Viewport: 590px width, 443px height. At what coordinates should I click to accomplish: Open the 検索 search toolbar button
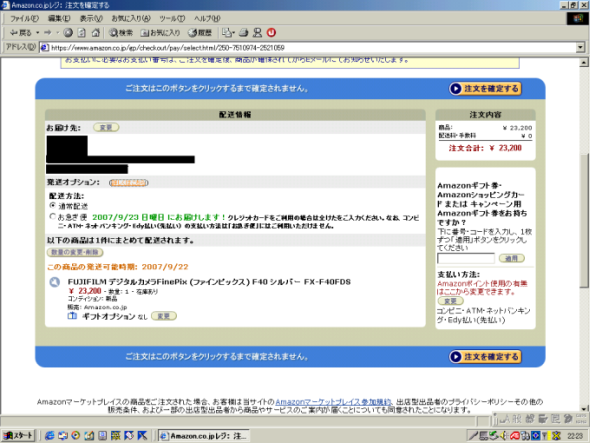click(121, 33)
